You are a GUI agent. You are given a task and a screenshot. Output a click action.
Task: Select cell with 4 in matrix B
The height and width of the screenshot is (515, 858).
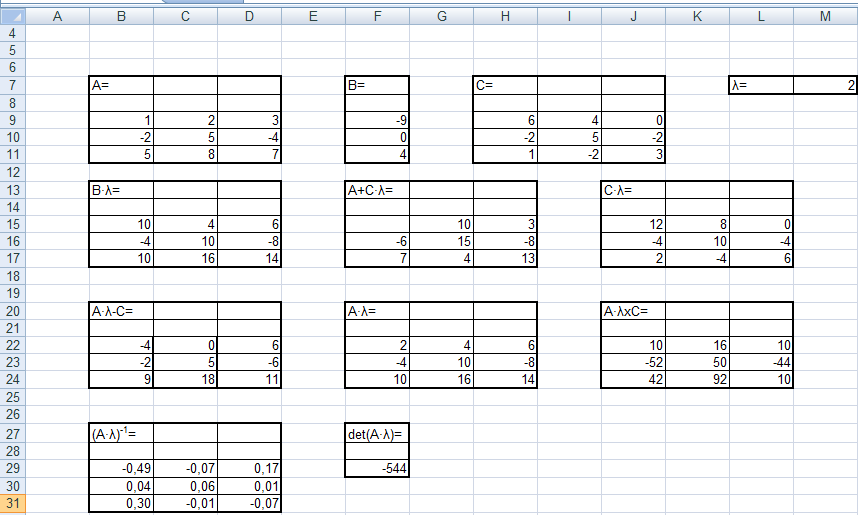pos(378,154)
